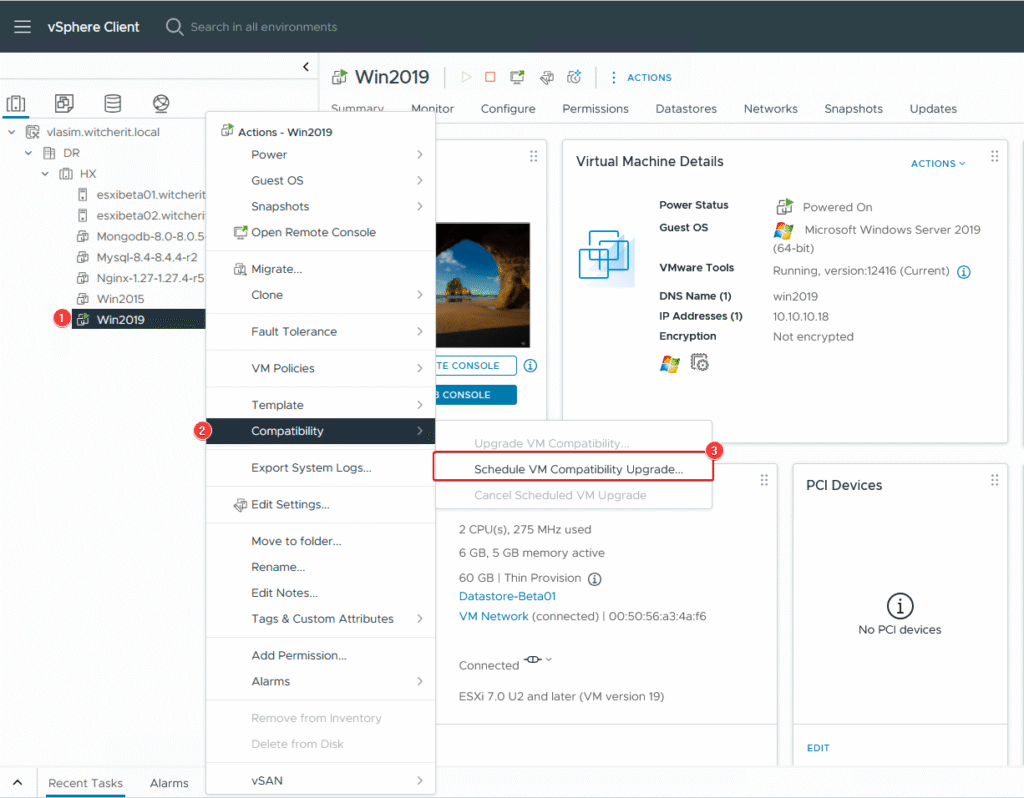This screenshot has width=1024, height=798.
Task: Expand the Guest OS submenu
Action: [321, 180]
